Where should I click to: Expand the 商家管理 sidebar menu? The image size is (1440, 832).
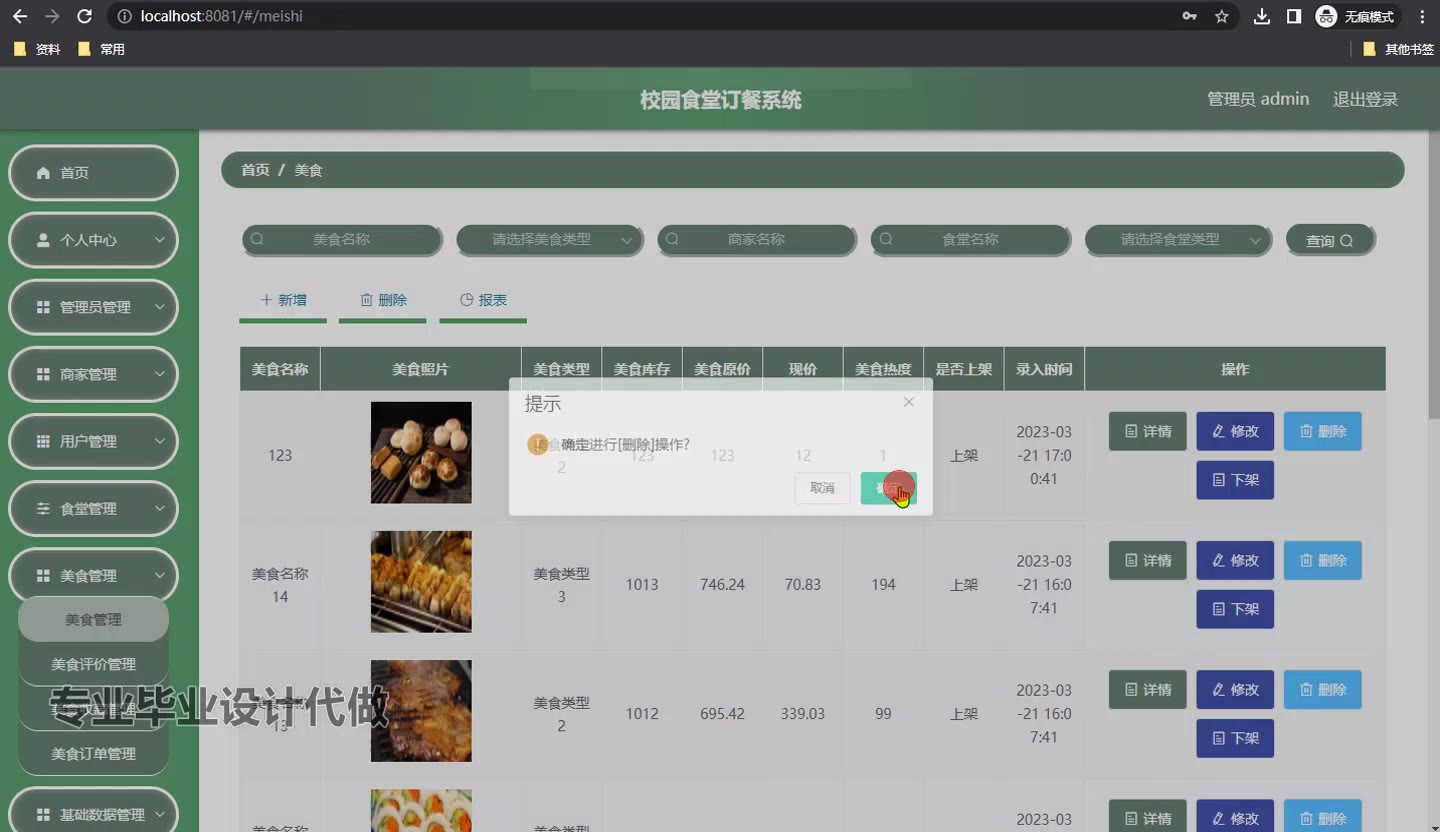pos(93,374)
